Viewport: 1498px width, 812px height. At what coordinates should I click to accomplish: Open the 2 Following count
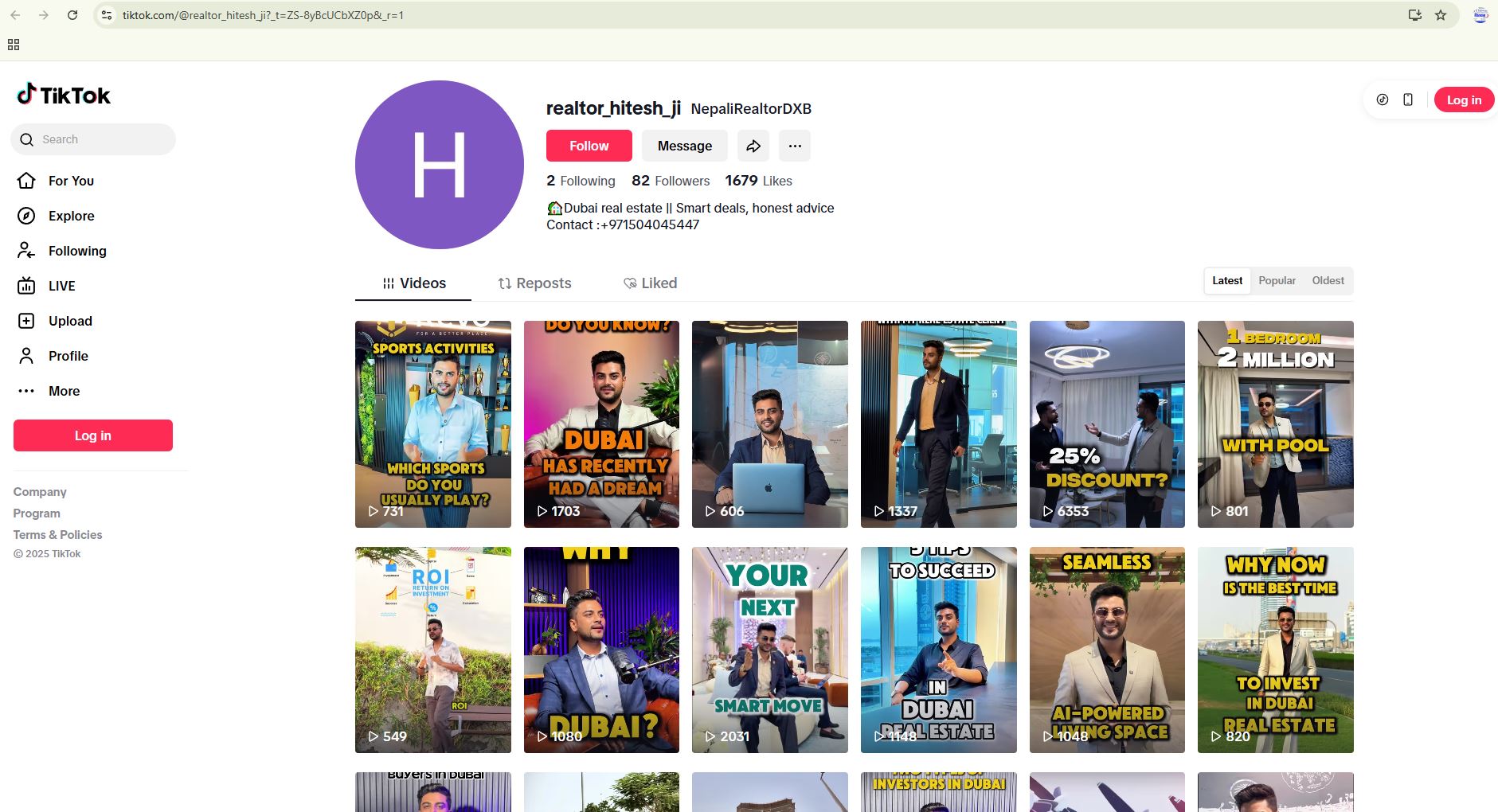(x=581, y=181)
